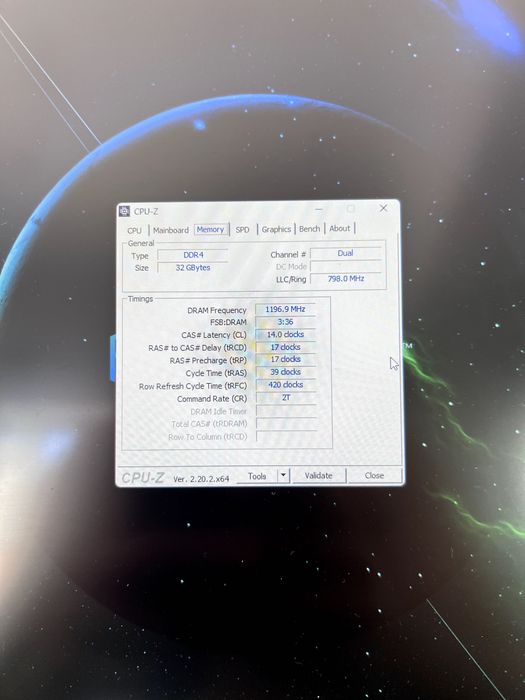
Task: Click the 32 GBytes size field
Action: (193, 267)
